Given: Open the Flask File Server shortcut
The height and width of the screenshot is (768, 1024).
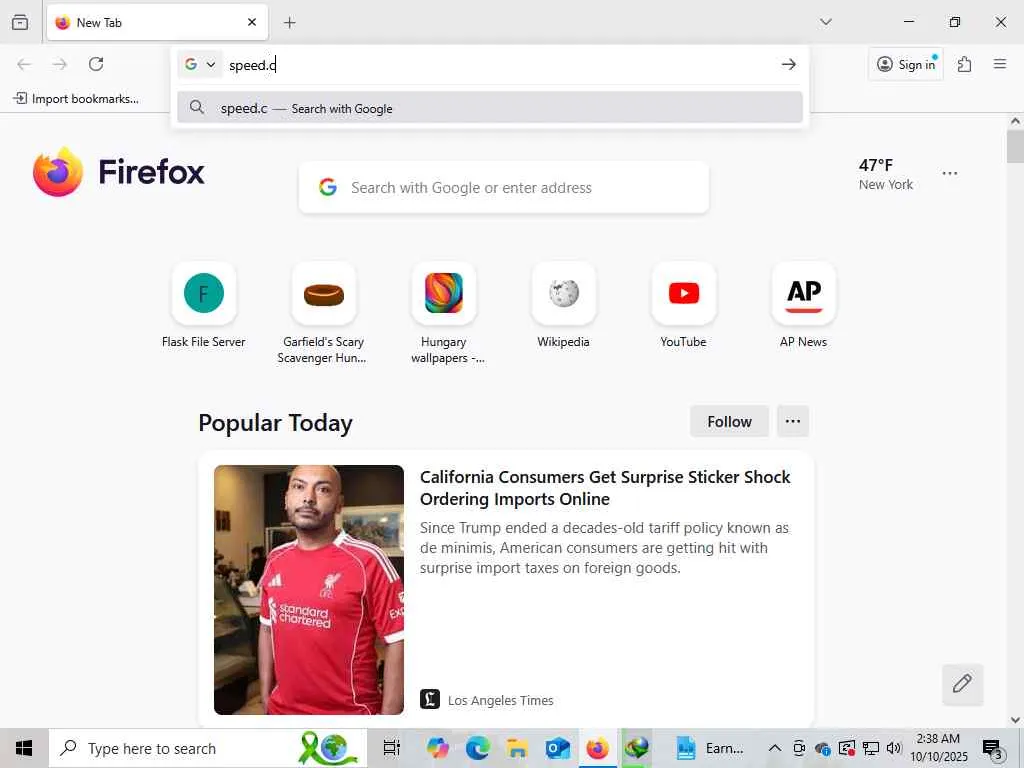Looking at the screenshot, I should 204,306.
